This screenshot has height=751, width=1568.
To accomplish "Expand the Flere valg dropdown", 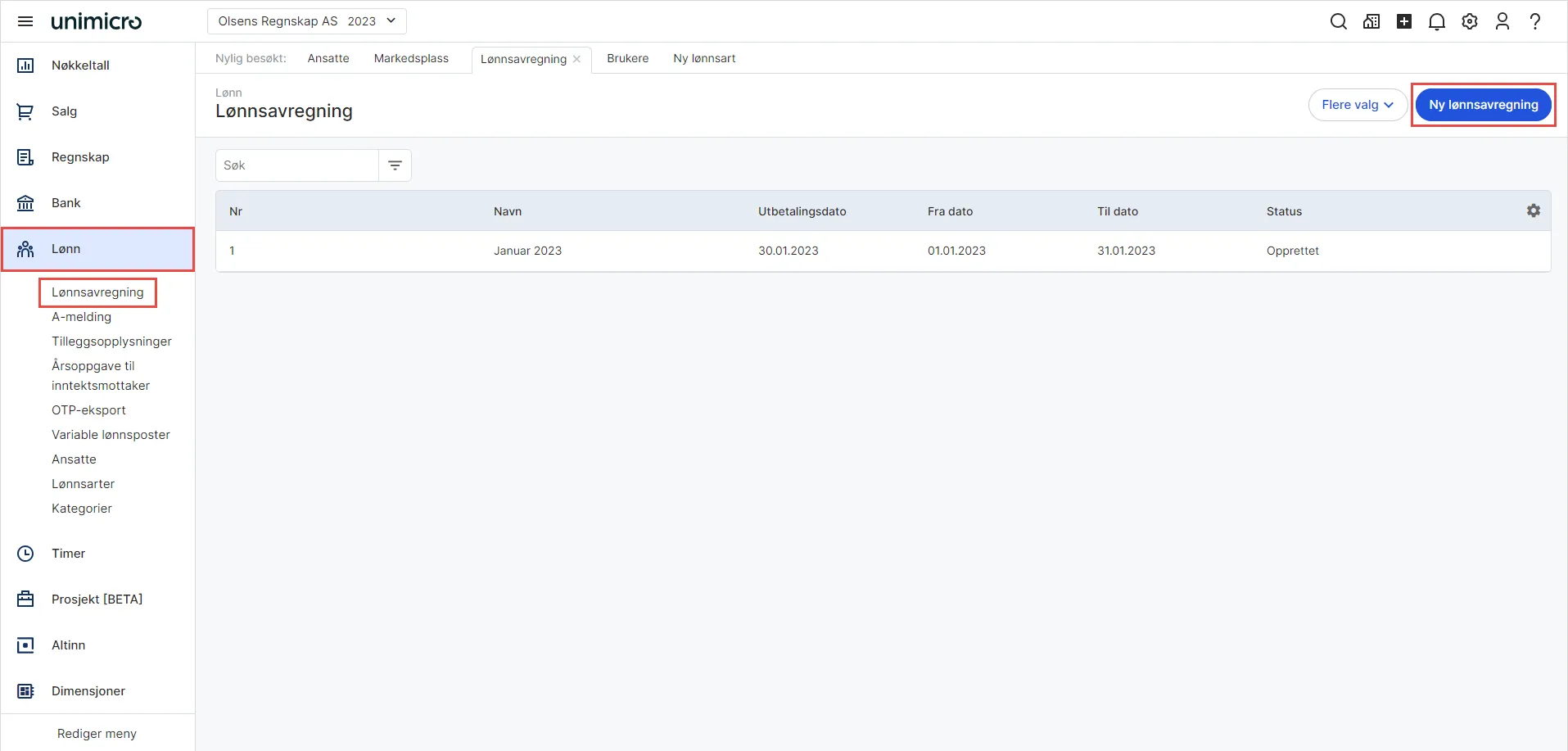I will (x=1358, y=105).
